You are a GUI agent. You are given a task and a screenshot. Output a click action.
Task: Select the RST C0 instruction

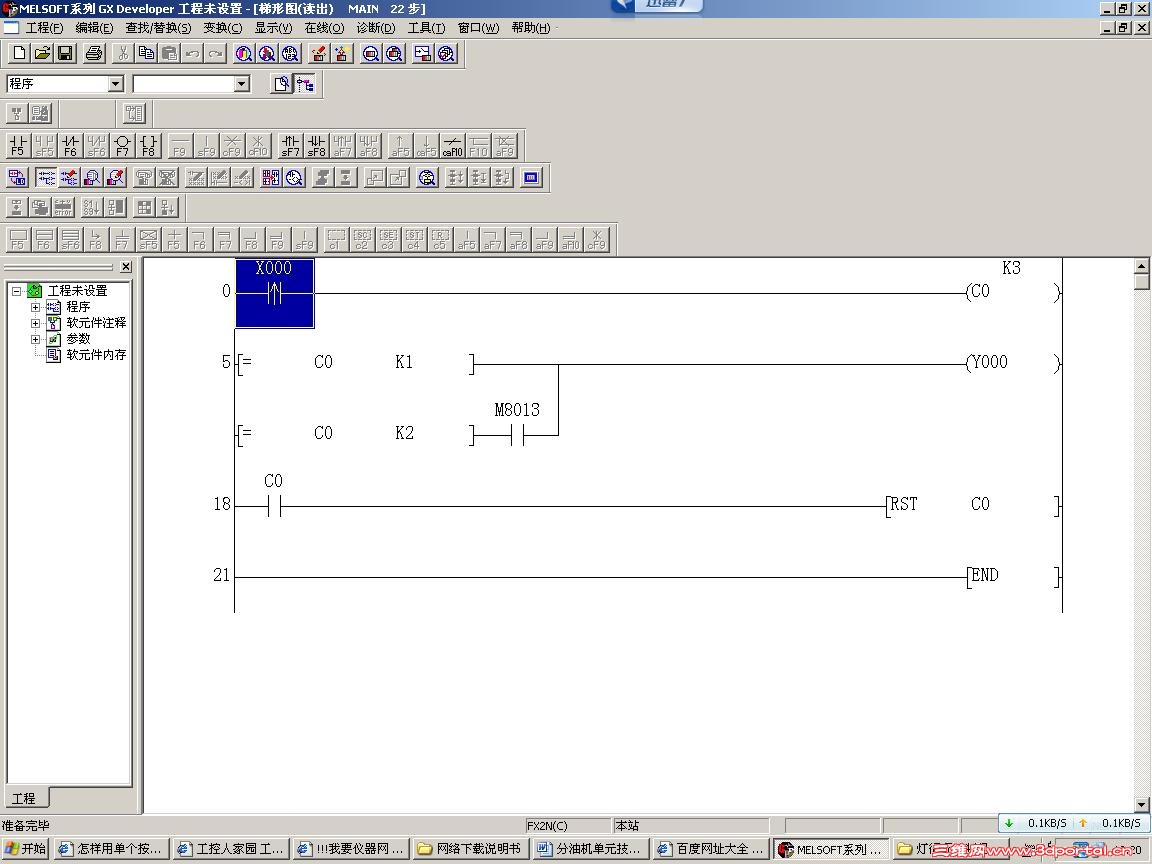(x=973, y=505)
